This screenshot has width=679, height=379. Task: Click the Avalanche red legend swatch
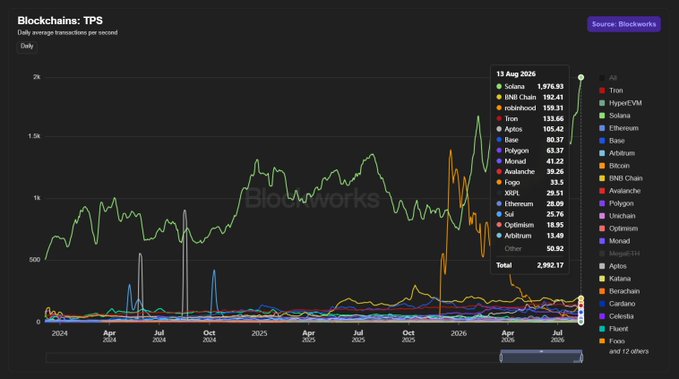pos(602,191)
